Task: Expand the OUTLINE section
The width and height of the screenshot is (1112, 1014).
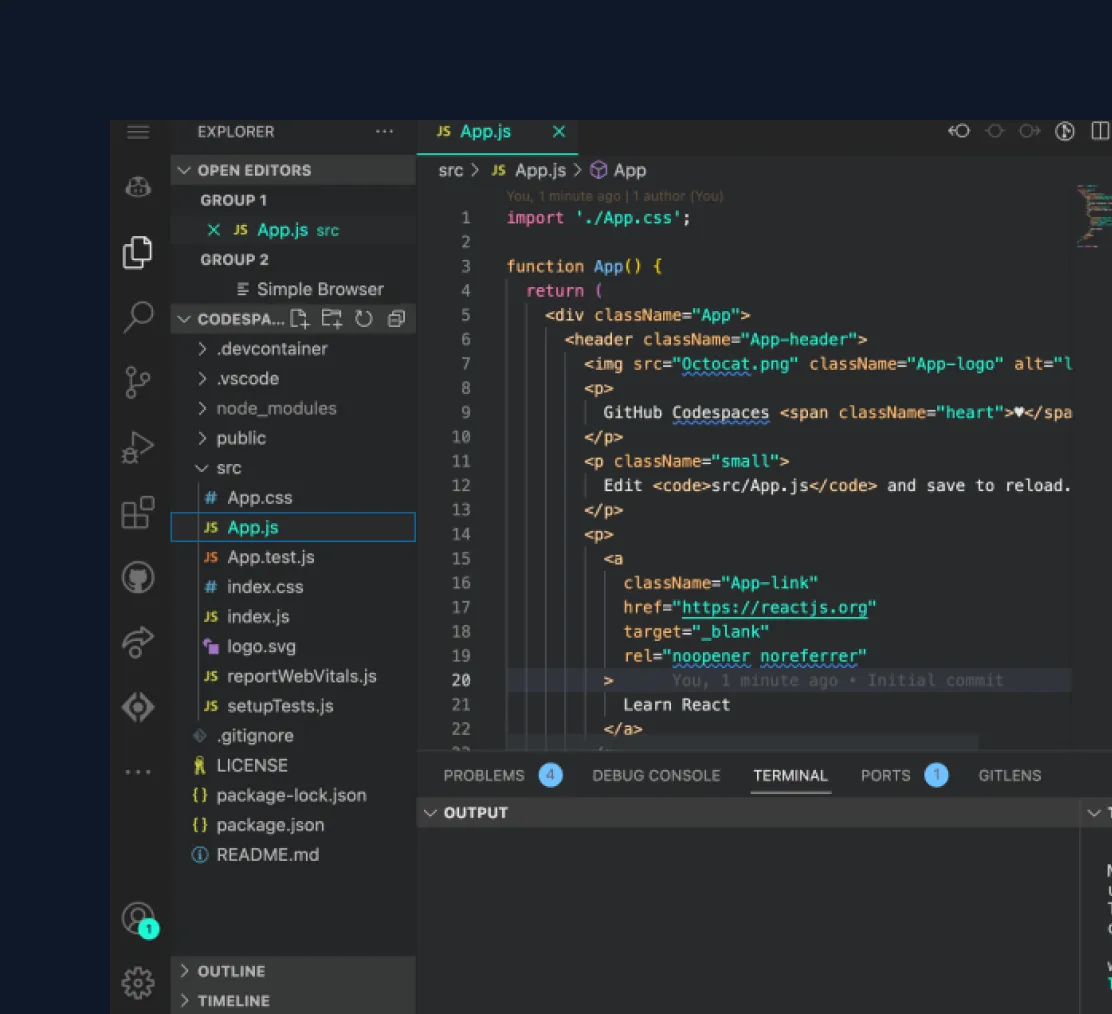Action: click(231, 971)
